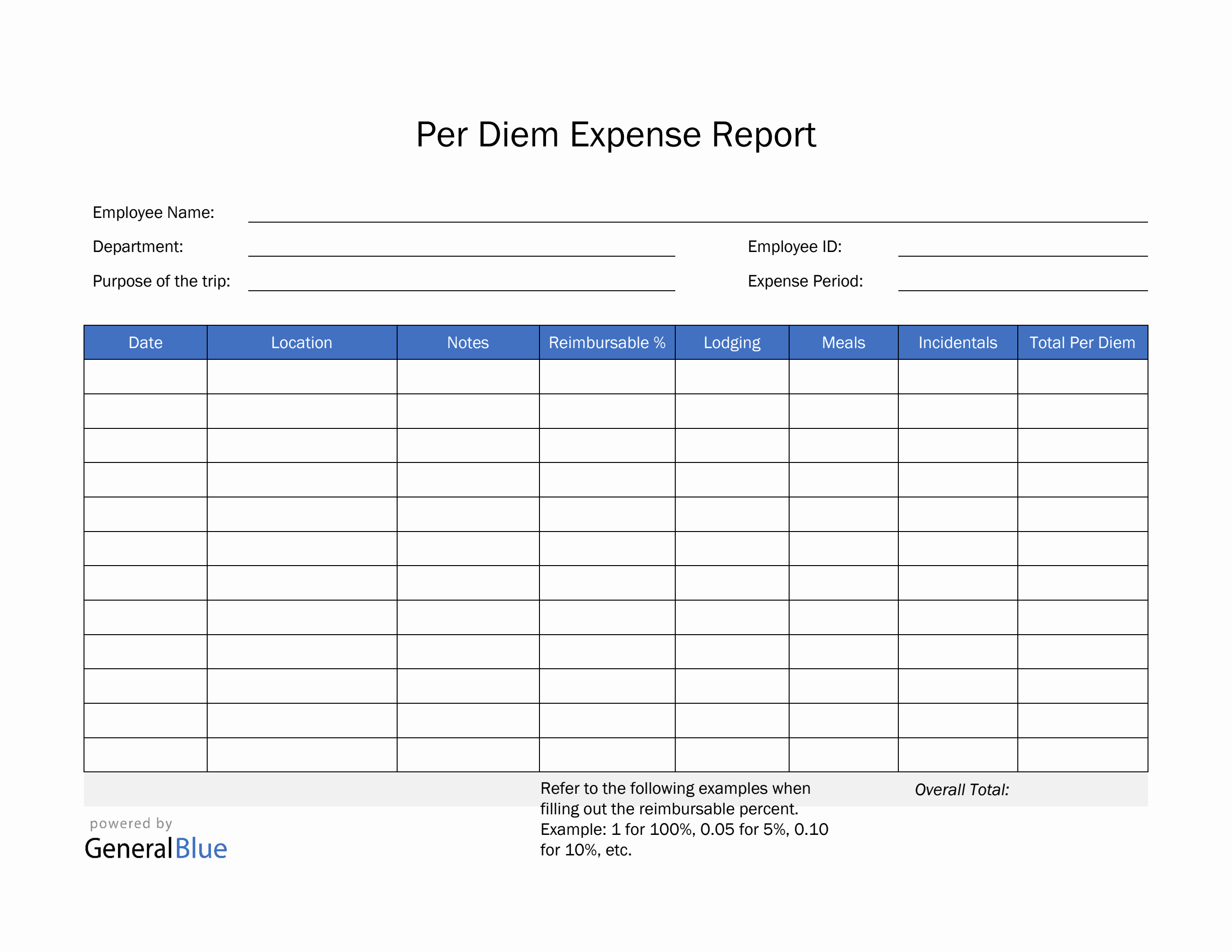Image resolution: width=1232 pixels, height=952 pixels.
Task: Open the GeneralBlue link
Action: (x=156, y=849)
